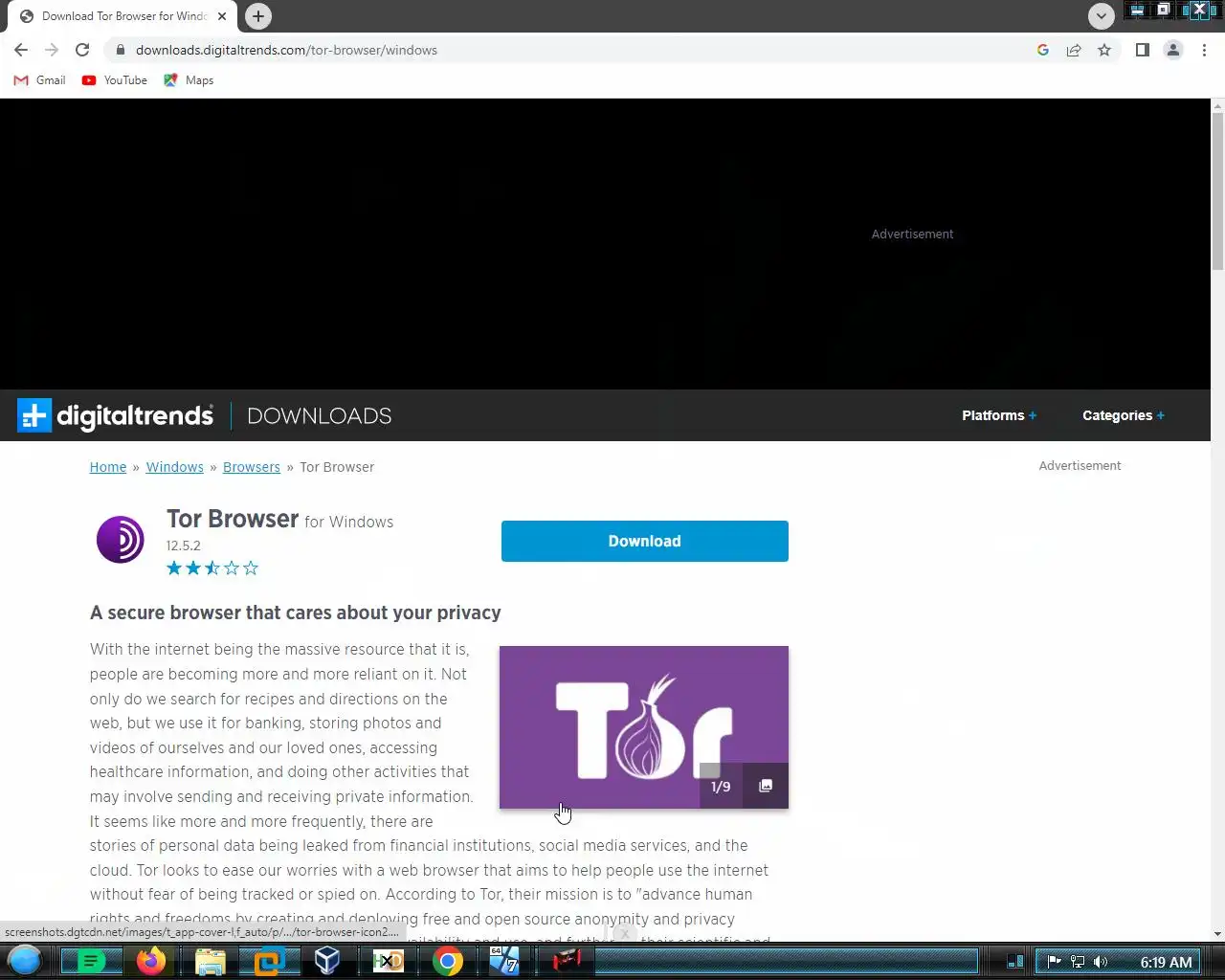
Task: Click the Action Center flag icon
Action: pos(1054,962)
